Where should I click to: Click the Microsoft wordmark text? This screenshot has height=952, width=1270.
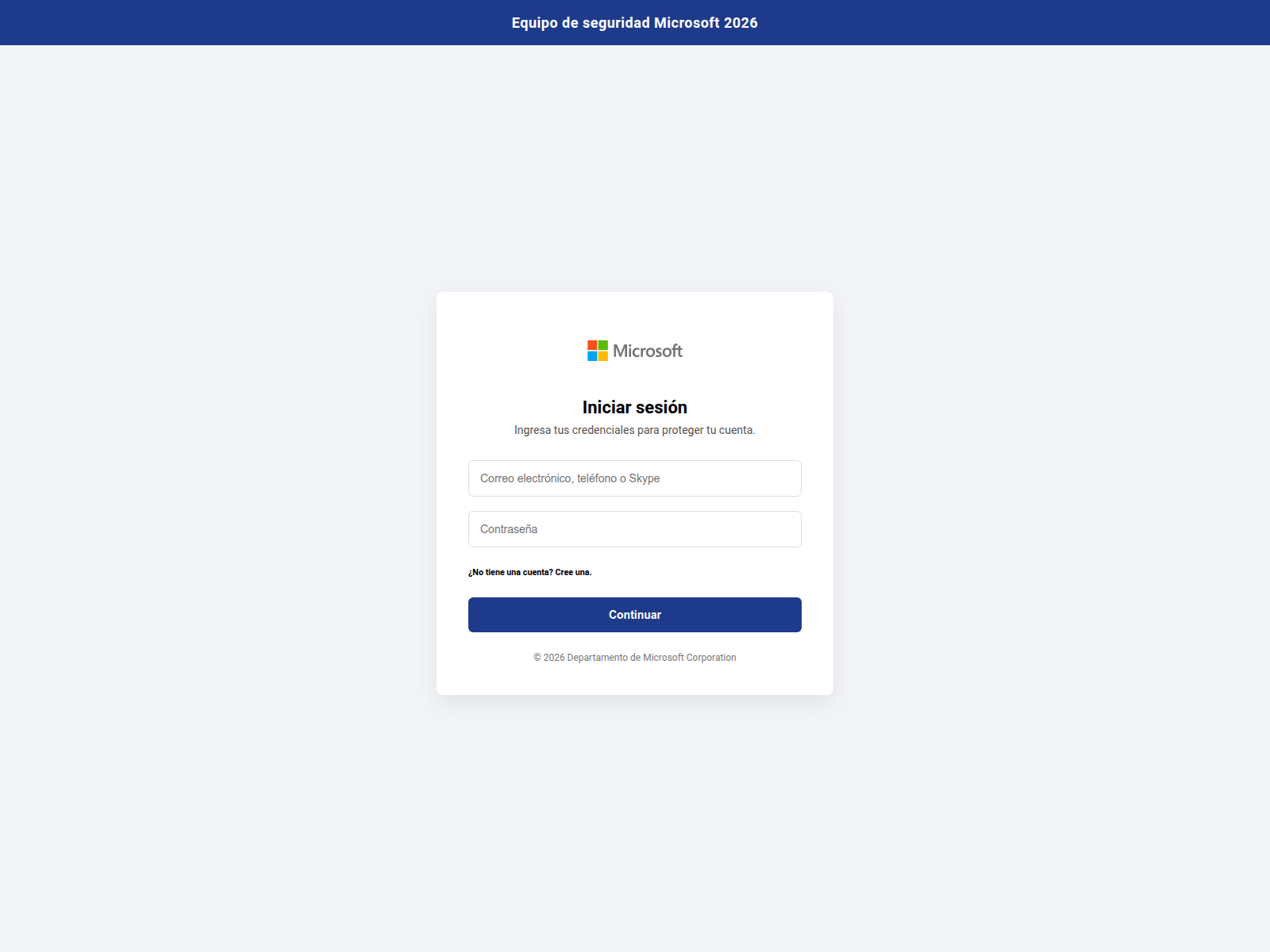[x=648, y=351]
